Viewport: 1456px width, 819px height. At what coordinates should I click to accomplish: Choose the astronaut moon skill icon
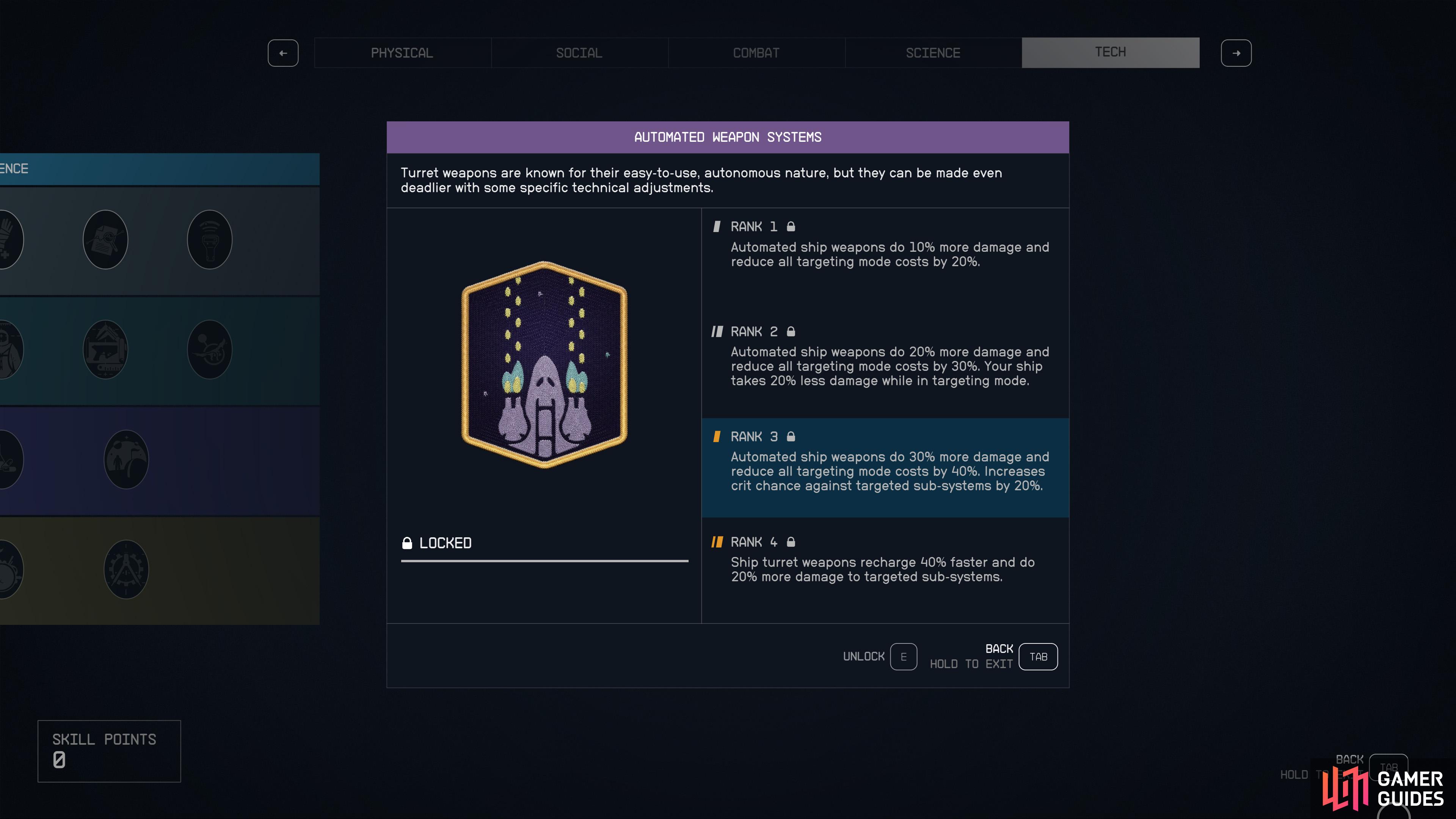pyautogui.click(x=127, y=459)
